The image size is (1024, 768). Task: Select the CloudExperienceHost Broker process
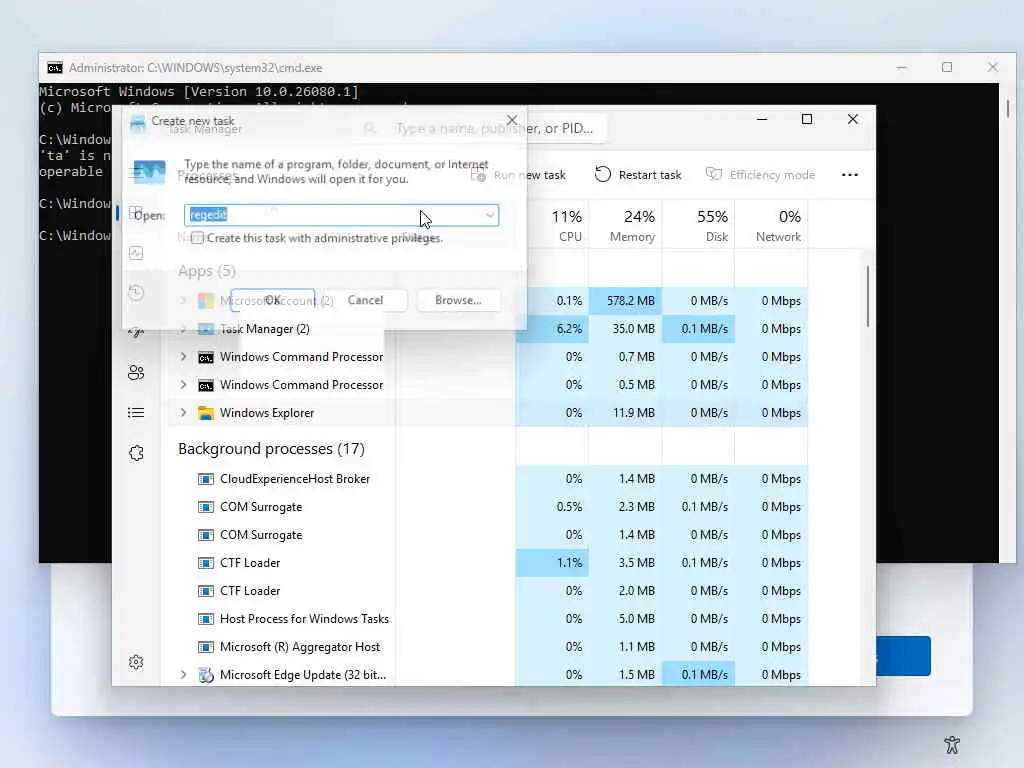(487, 479)
